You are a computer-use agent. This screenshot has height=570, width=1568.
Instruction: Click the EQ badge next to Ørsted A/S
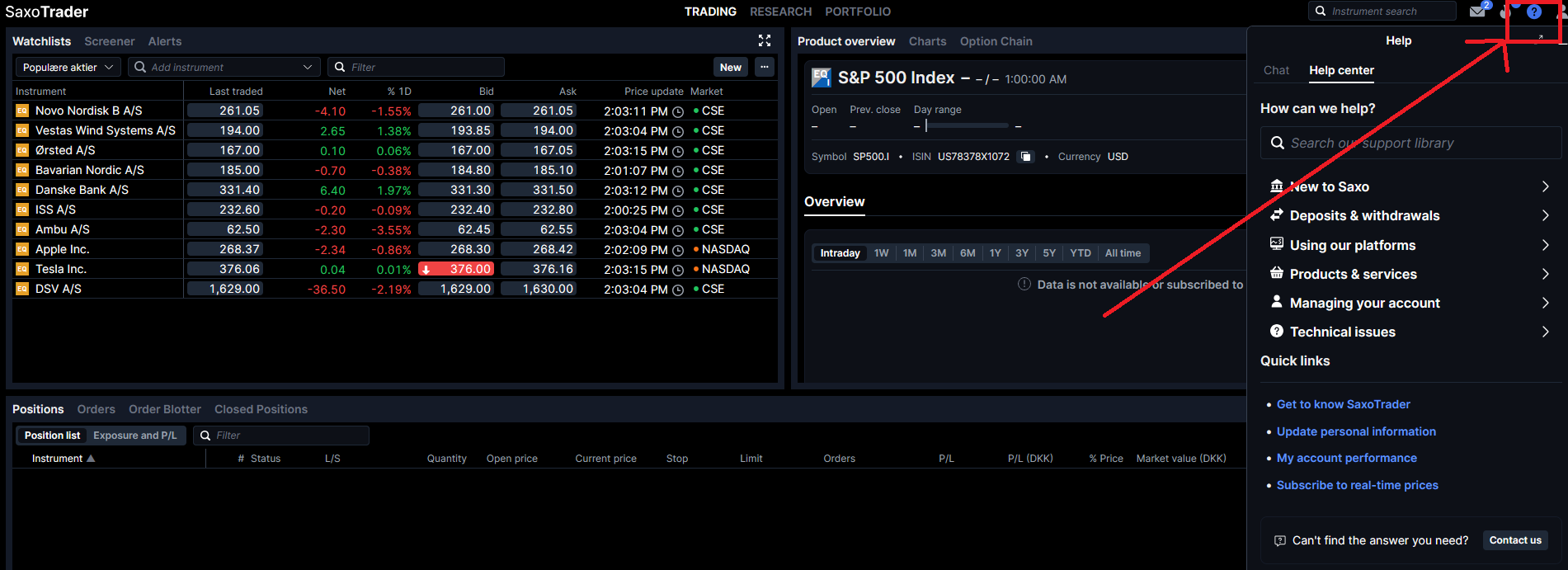tap(22, 150)
